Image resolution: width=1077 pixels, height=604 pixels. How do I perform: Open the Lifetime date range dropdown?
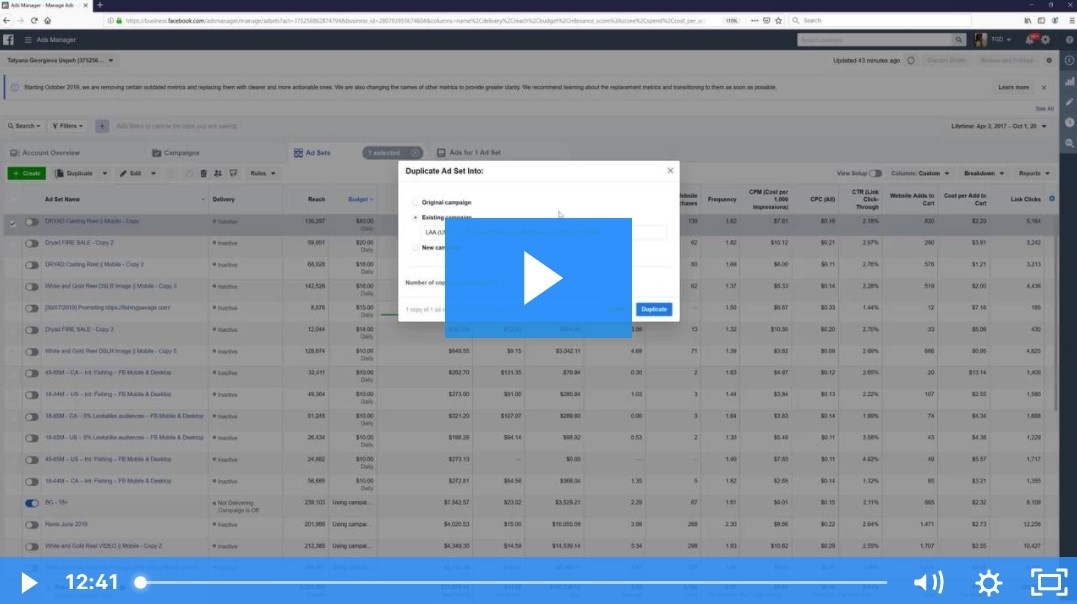pyautogui.click(x=999, y=126)
